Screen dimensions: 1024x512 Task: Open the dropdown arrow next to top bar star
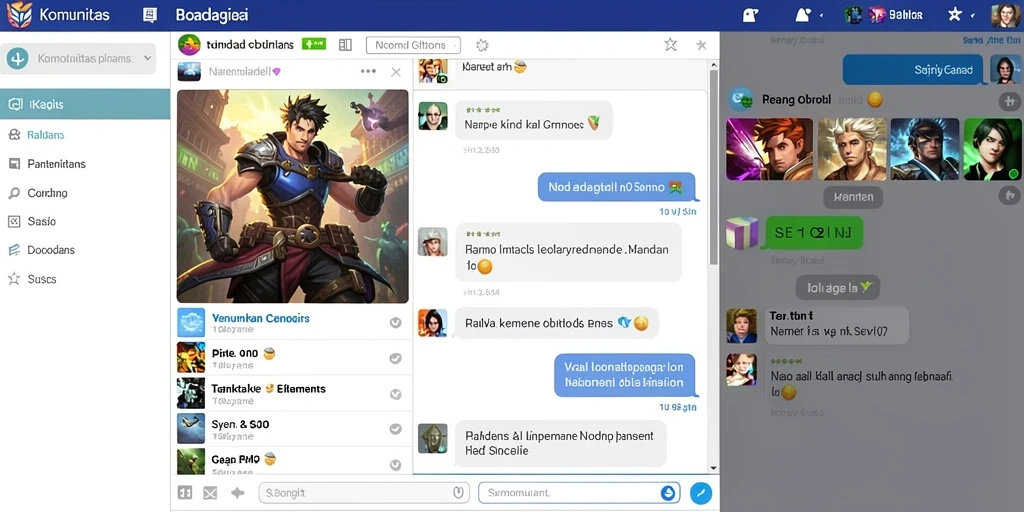pos(973,15)
